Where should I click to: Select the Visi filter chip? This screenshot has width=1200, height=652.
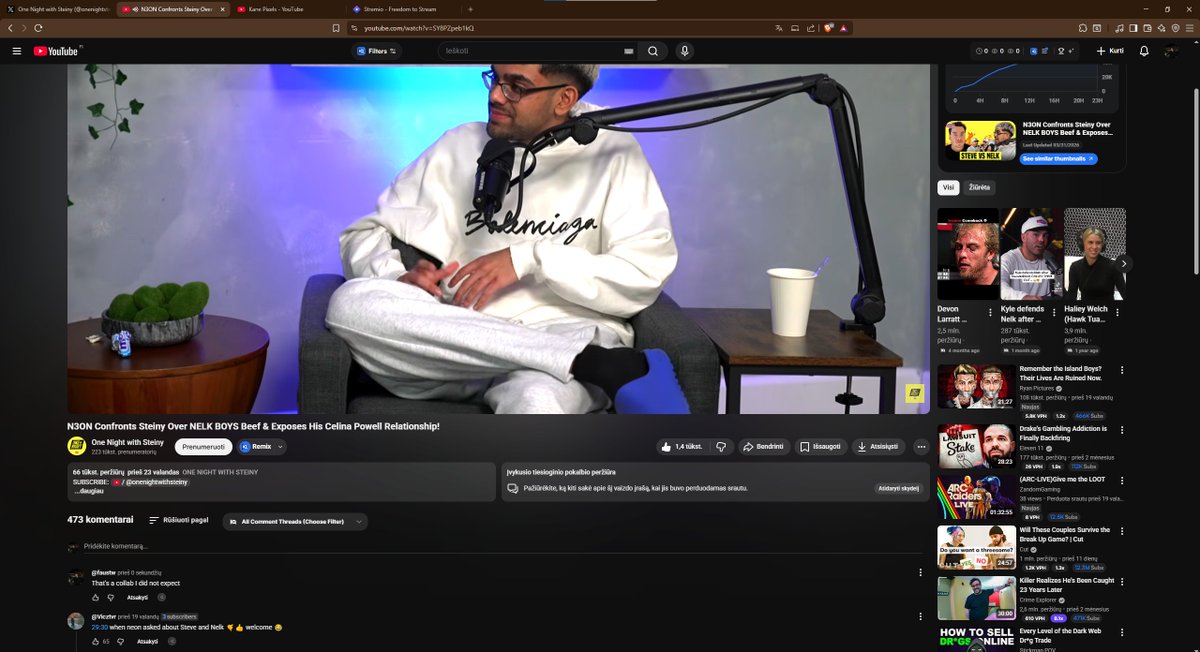tap(949, 187)
